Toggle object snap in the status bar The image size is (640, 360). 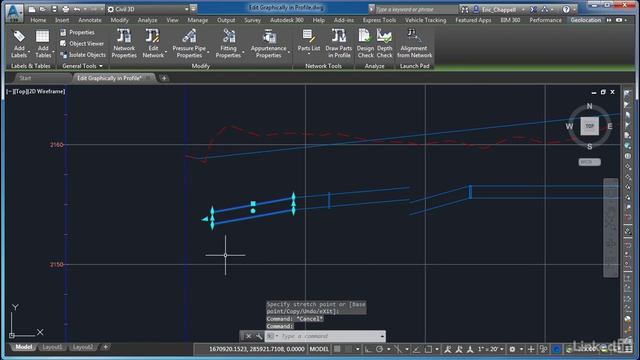(428, 349)
